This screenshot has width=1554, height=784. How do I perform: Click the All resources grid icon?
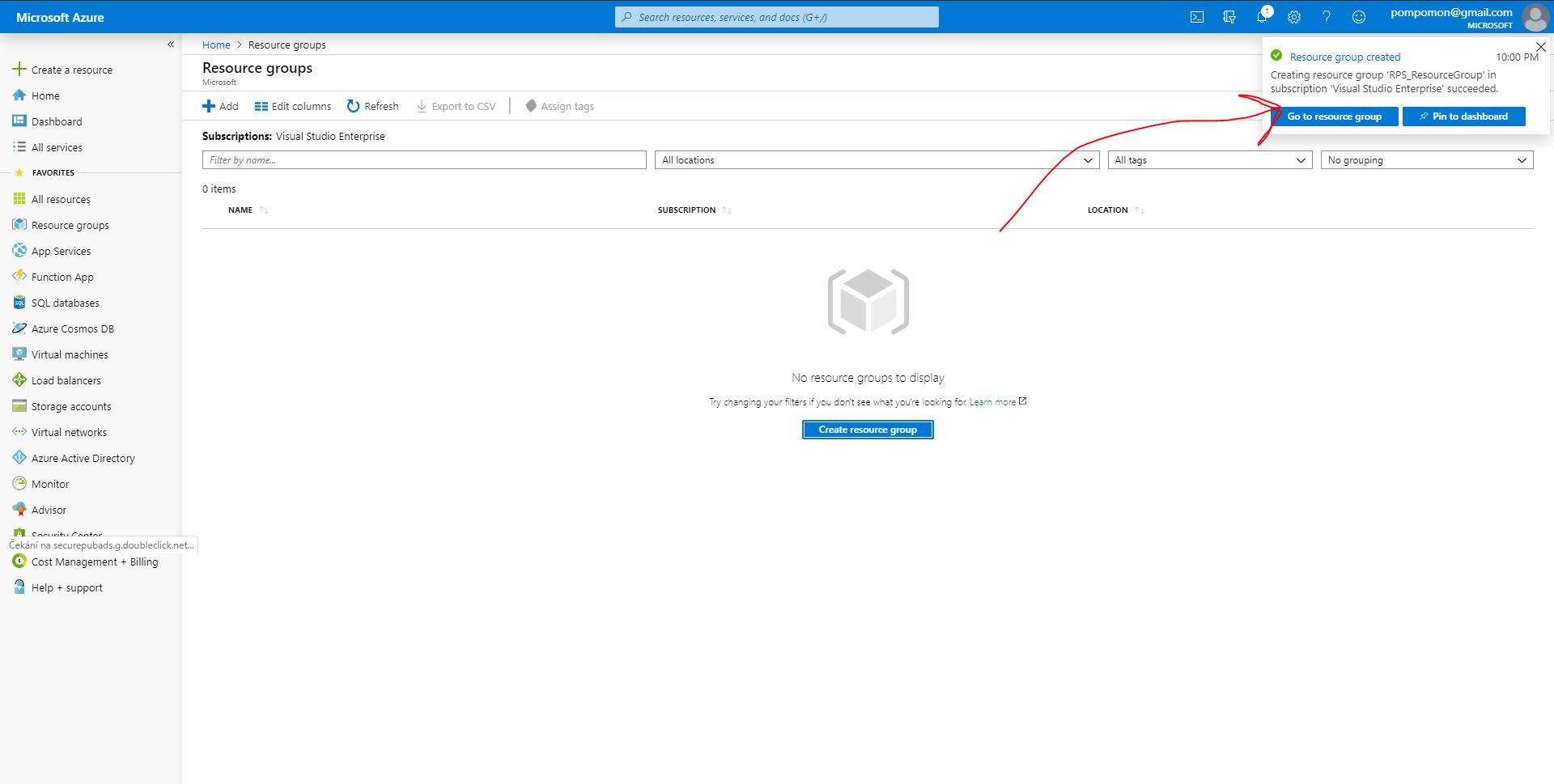point(19,198)
